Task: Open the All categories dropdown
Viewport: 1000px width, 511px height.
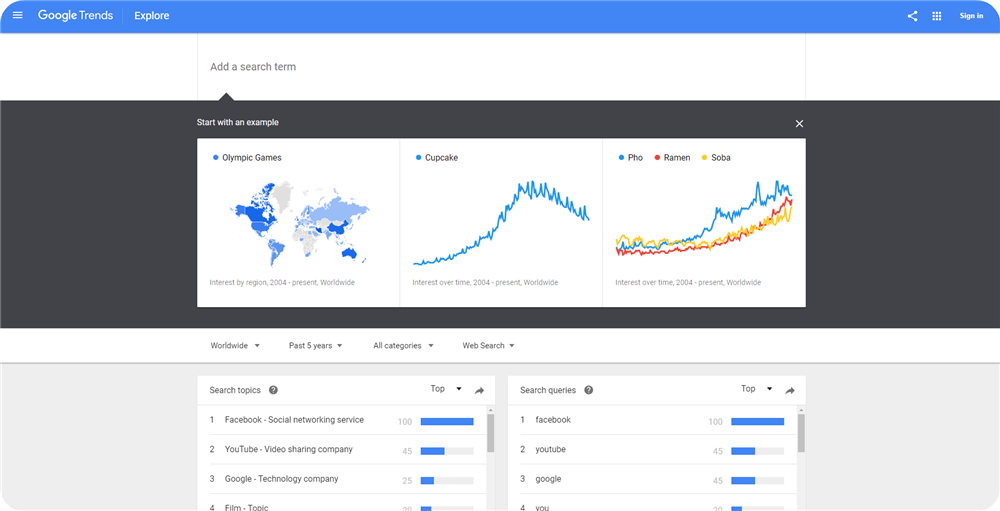Action: click(x=403, y=346)
